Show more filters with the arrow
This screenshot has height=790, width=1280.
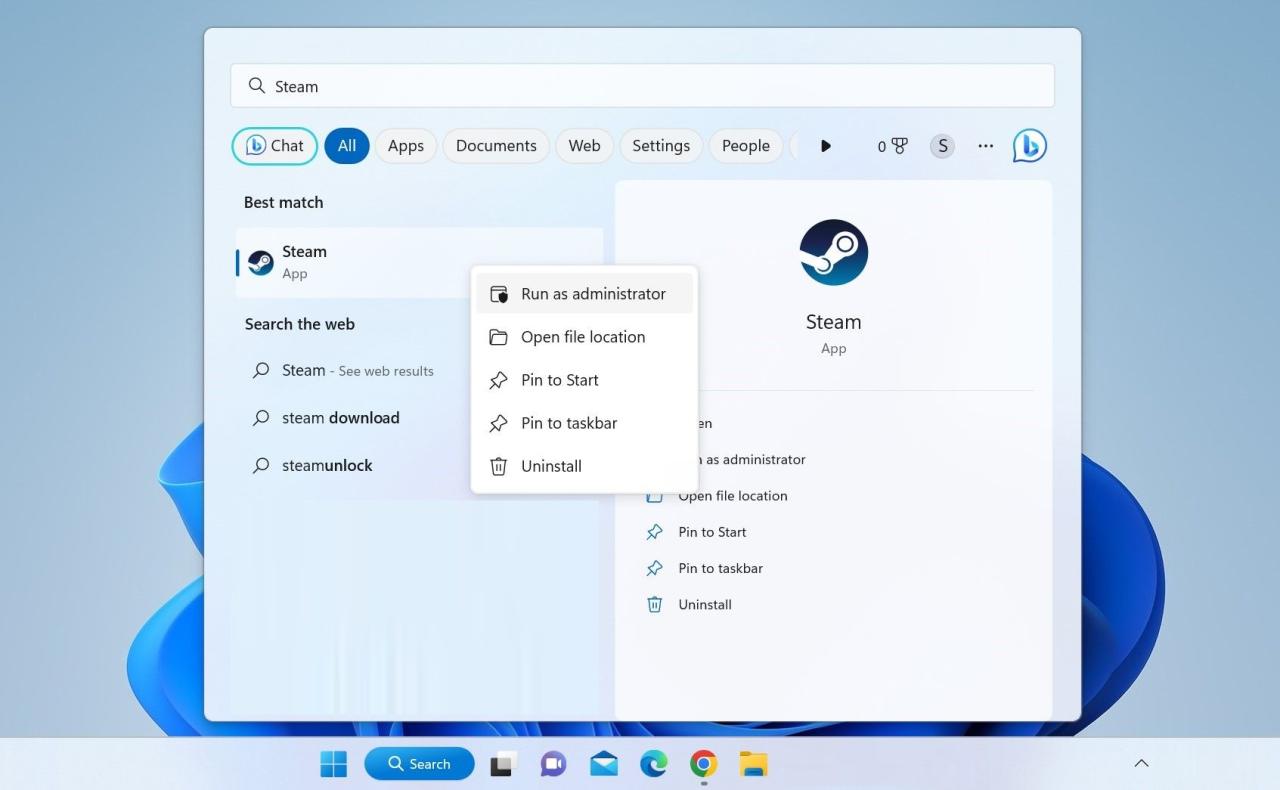pyautogui.click(x=825, y=146)
